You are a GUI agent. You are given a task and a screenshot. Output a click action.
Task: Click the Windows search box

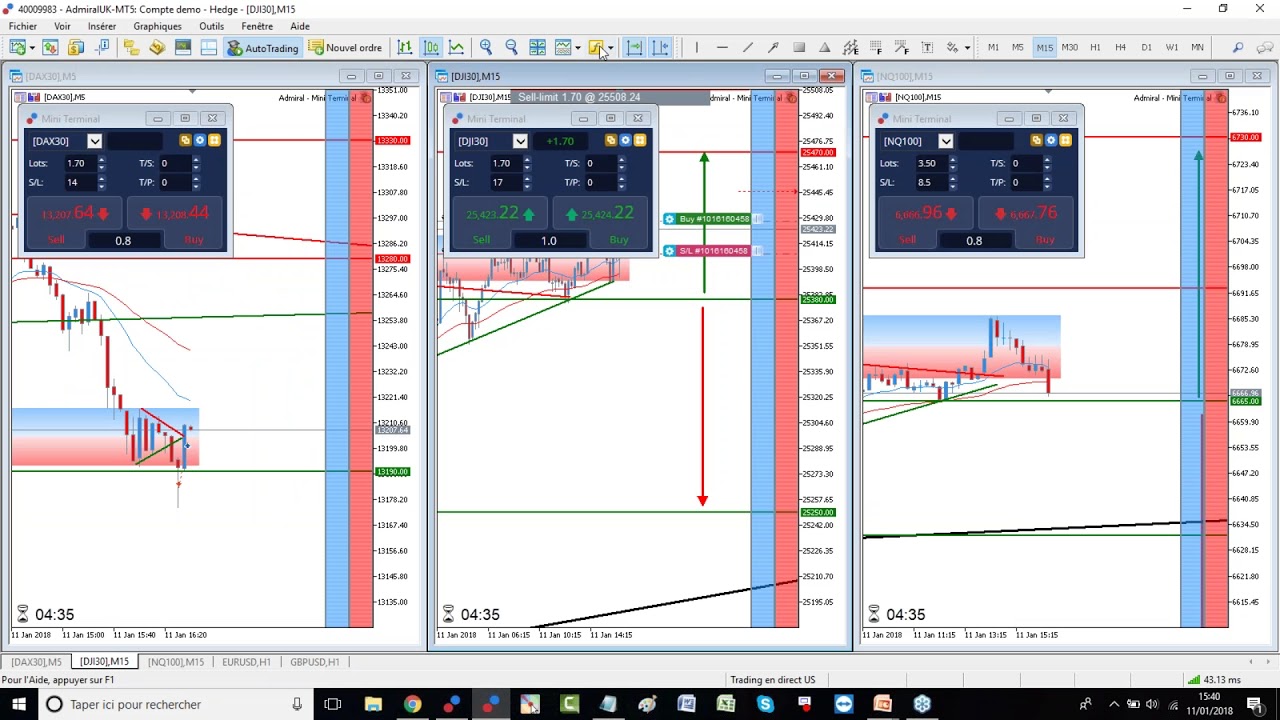(x=175, y=704)
